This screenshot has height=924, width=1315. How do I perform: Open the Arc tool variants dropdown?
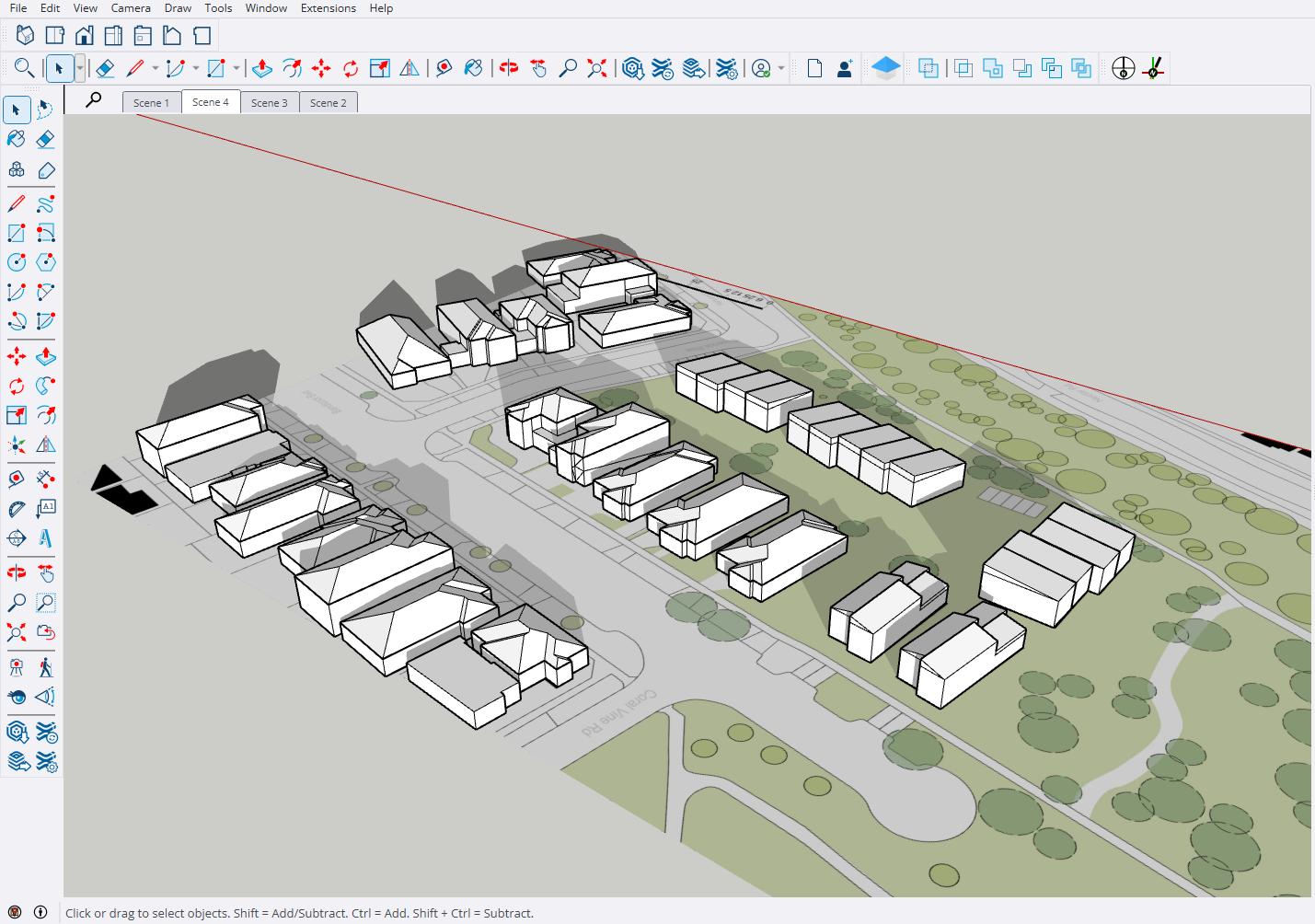pyautogui.click(x=195, y=68)
